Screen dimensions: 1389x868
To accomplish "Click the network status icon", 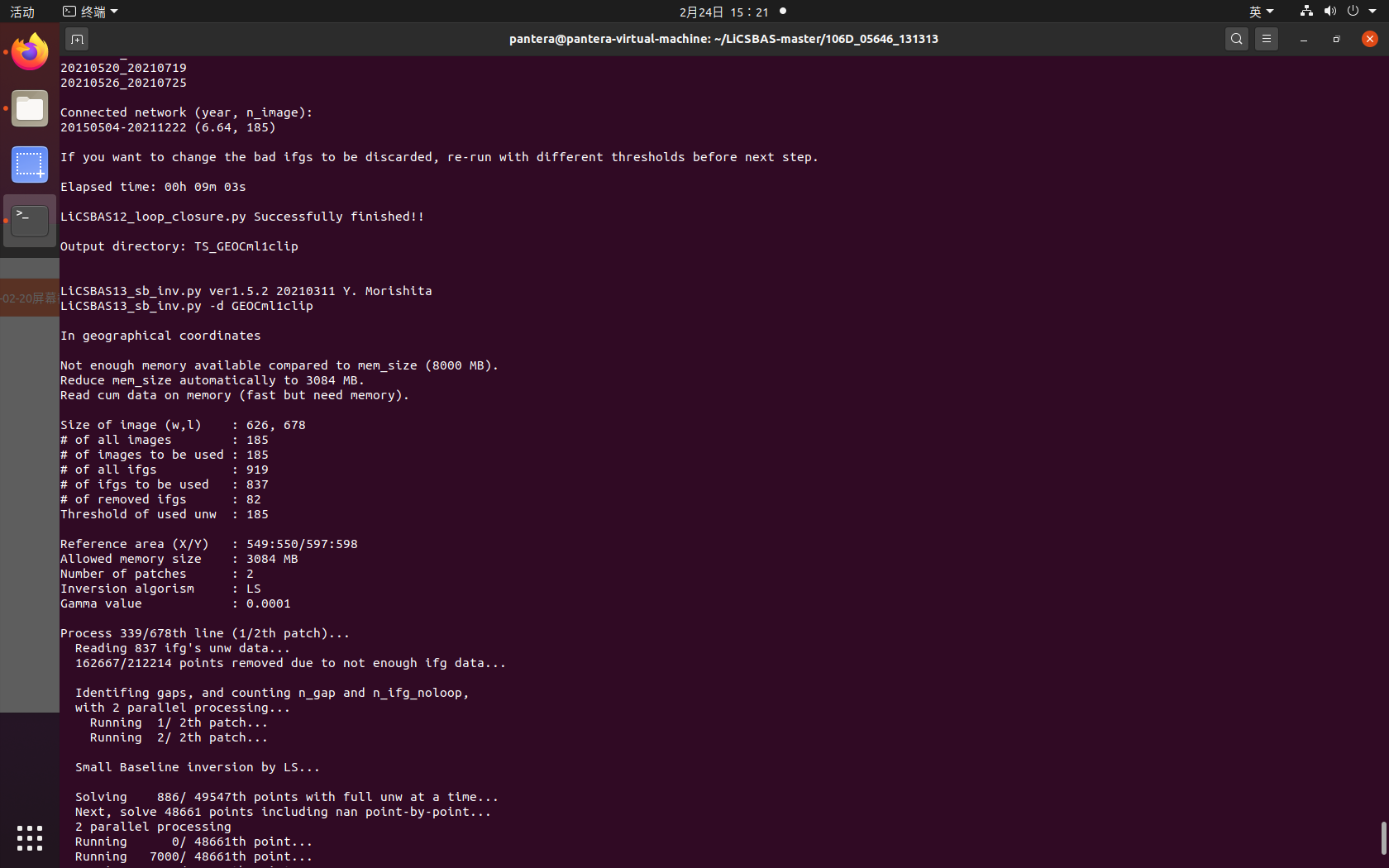I will click(1305, 12).
